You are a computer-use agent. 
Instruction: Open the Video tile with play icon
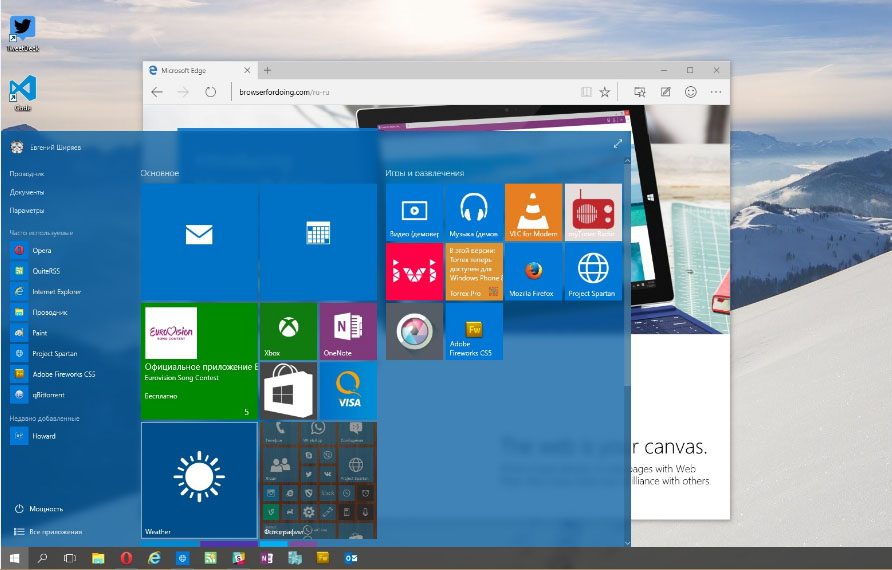click(x=414, y=212)
